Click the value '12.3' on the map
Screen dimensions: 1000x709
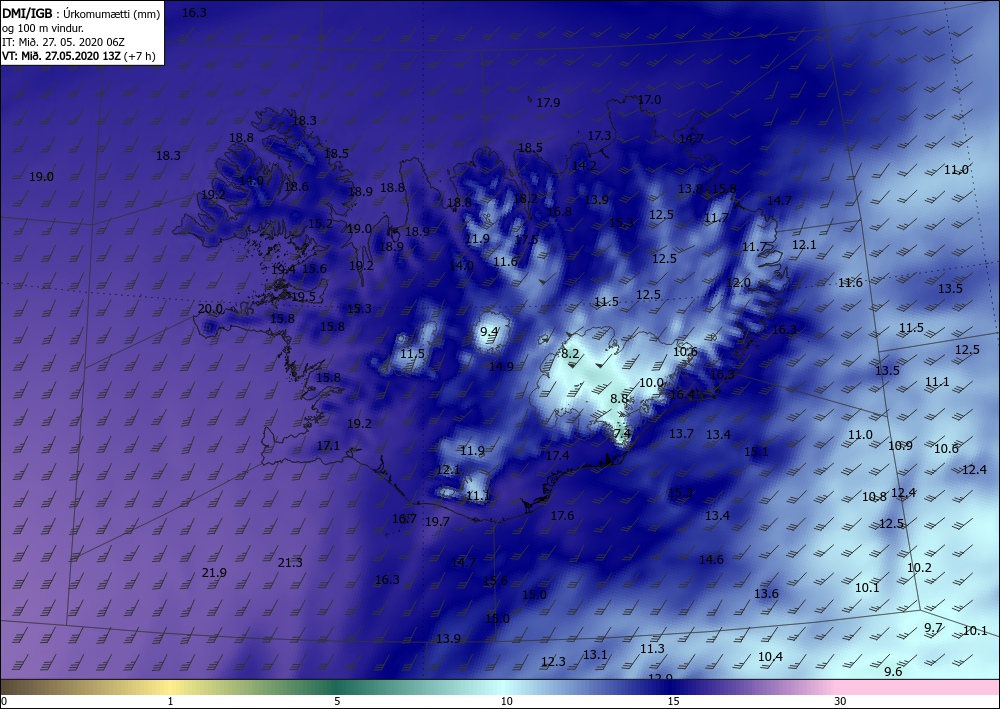554,661
